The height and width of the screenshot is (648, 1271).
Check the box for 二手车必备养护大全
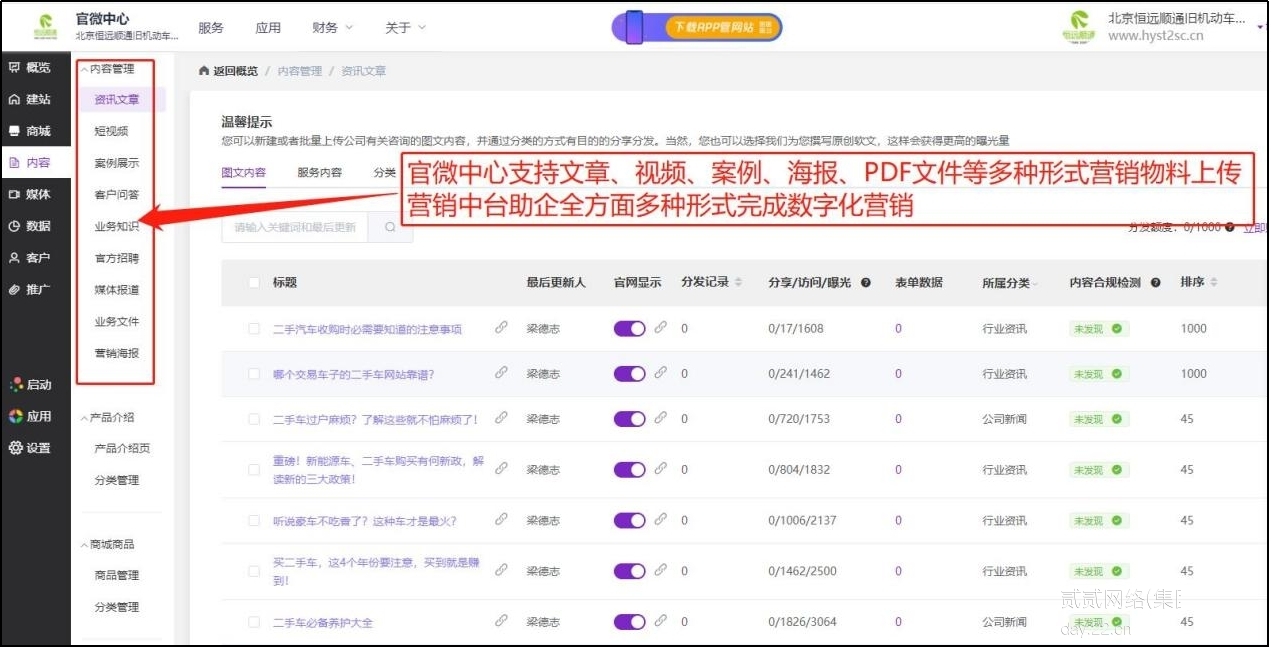(254, 623)
